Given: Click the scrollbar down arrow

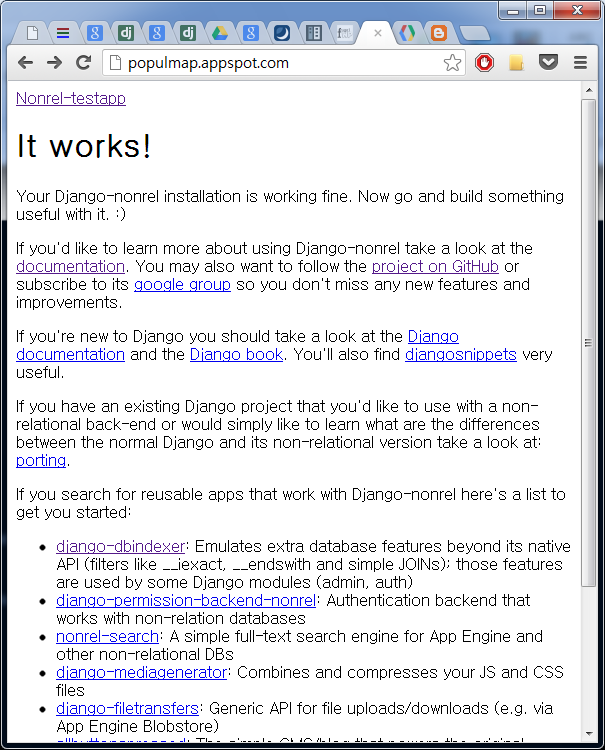Looking at the screenshot, I should coord(589,733).
